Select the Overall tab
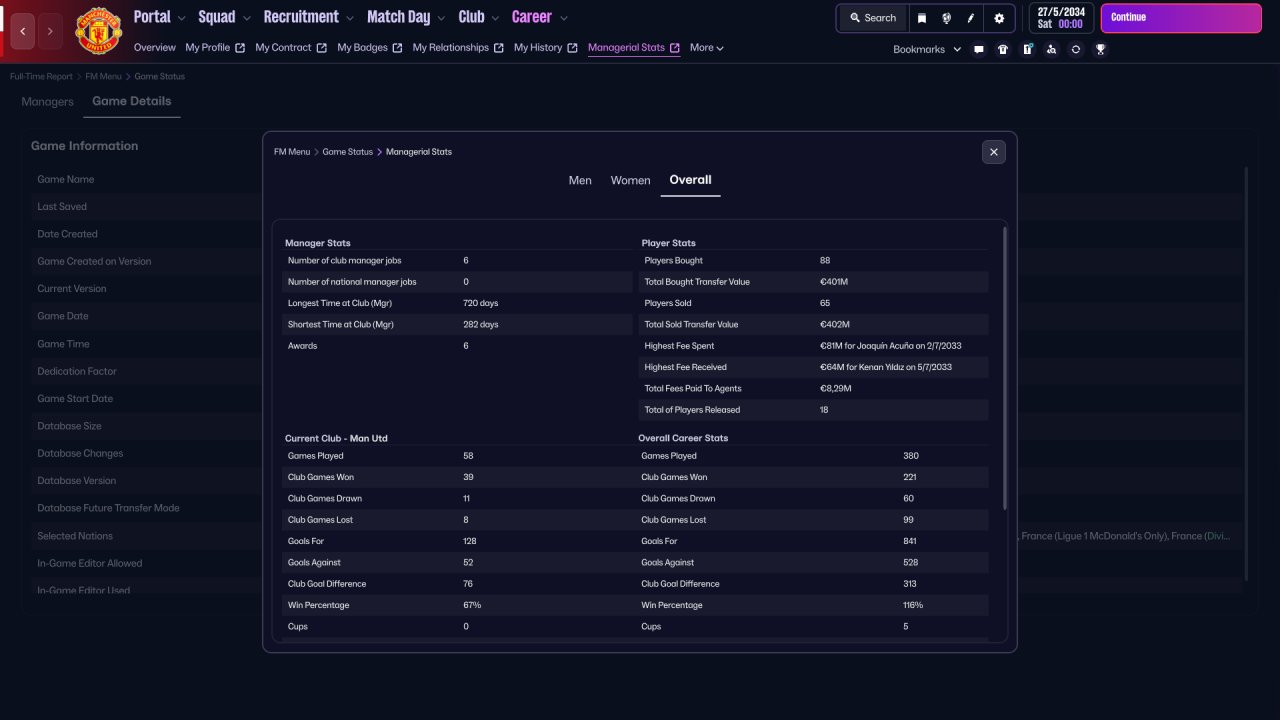The width and height of the screenshot is (1280, 720). 690,180
